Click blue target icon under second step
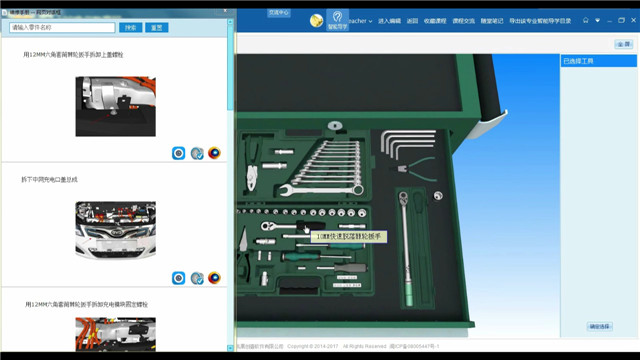Viewport: 640px width, 360px height. (178, 278)
